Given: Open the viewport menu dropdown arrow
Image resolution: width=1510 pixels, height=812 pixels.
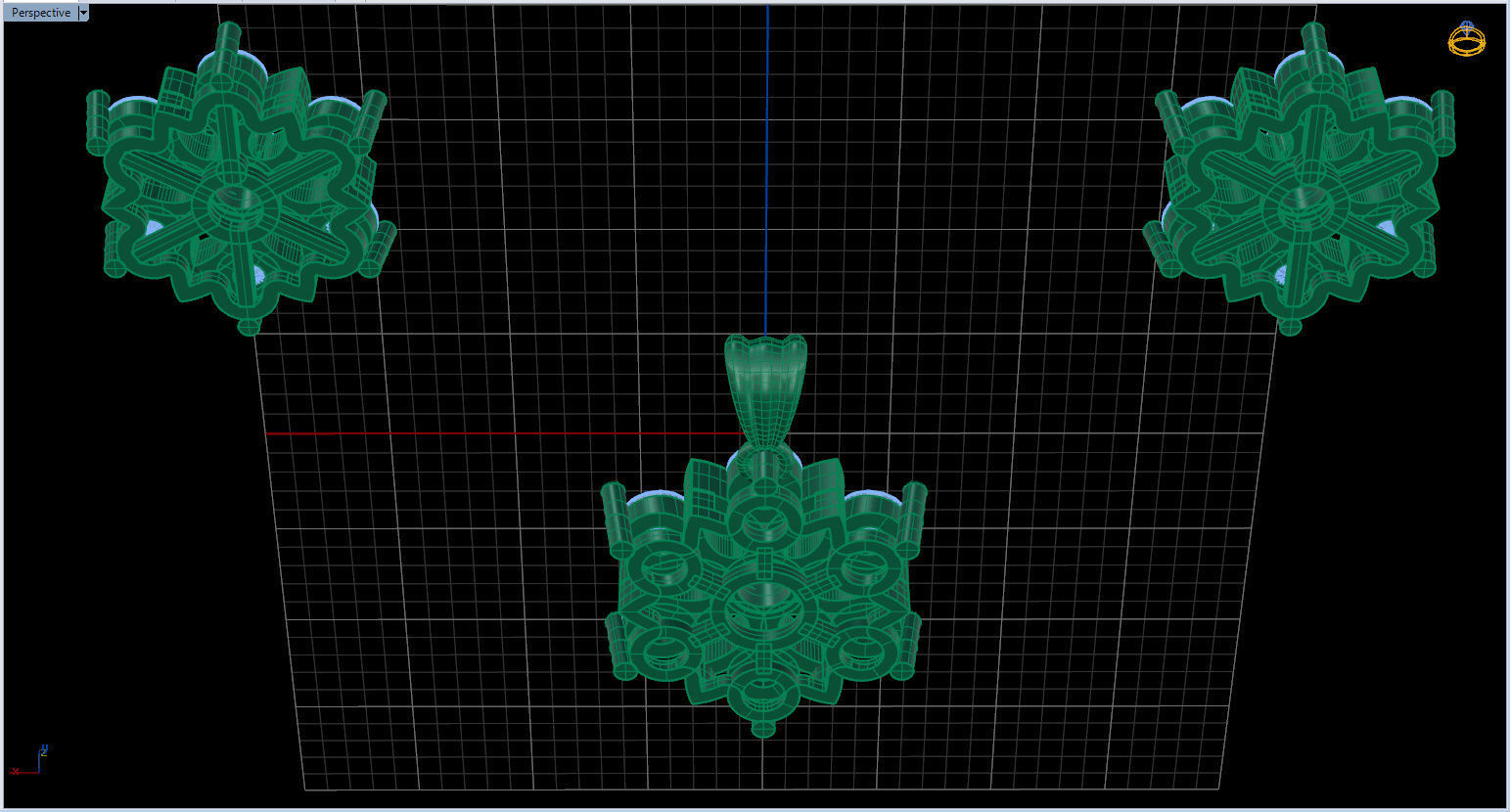Looking at the screenshot, I should [83, 13].
